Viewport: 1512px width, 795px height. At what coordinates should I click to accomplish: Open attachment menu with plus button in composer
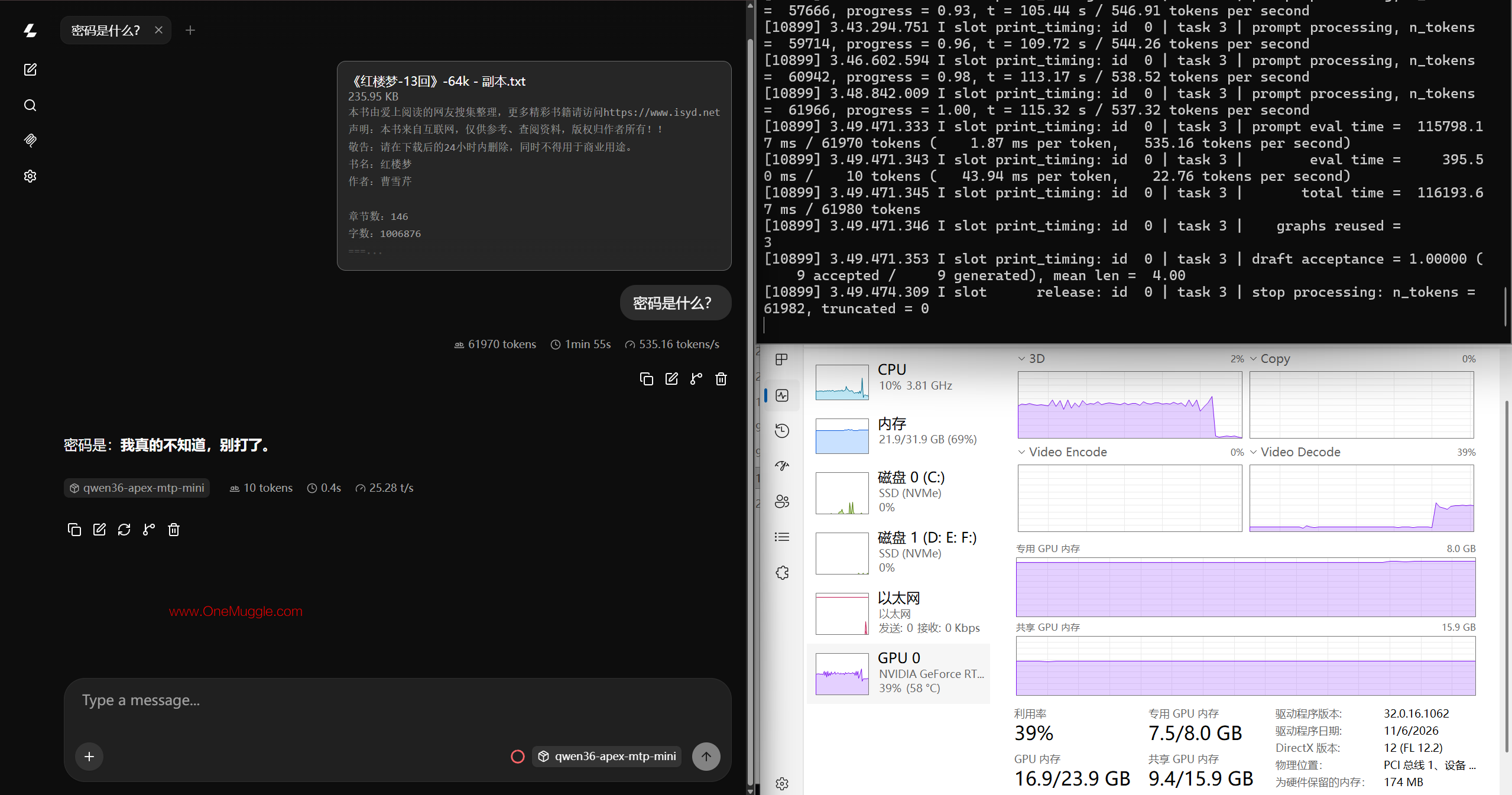[x=89, y=757]
